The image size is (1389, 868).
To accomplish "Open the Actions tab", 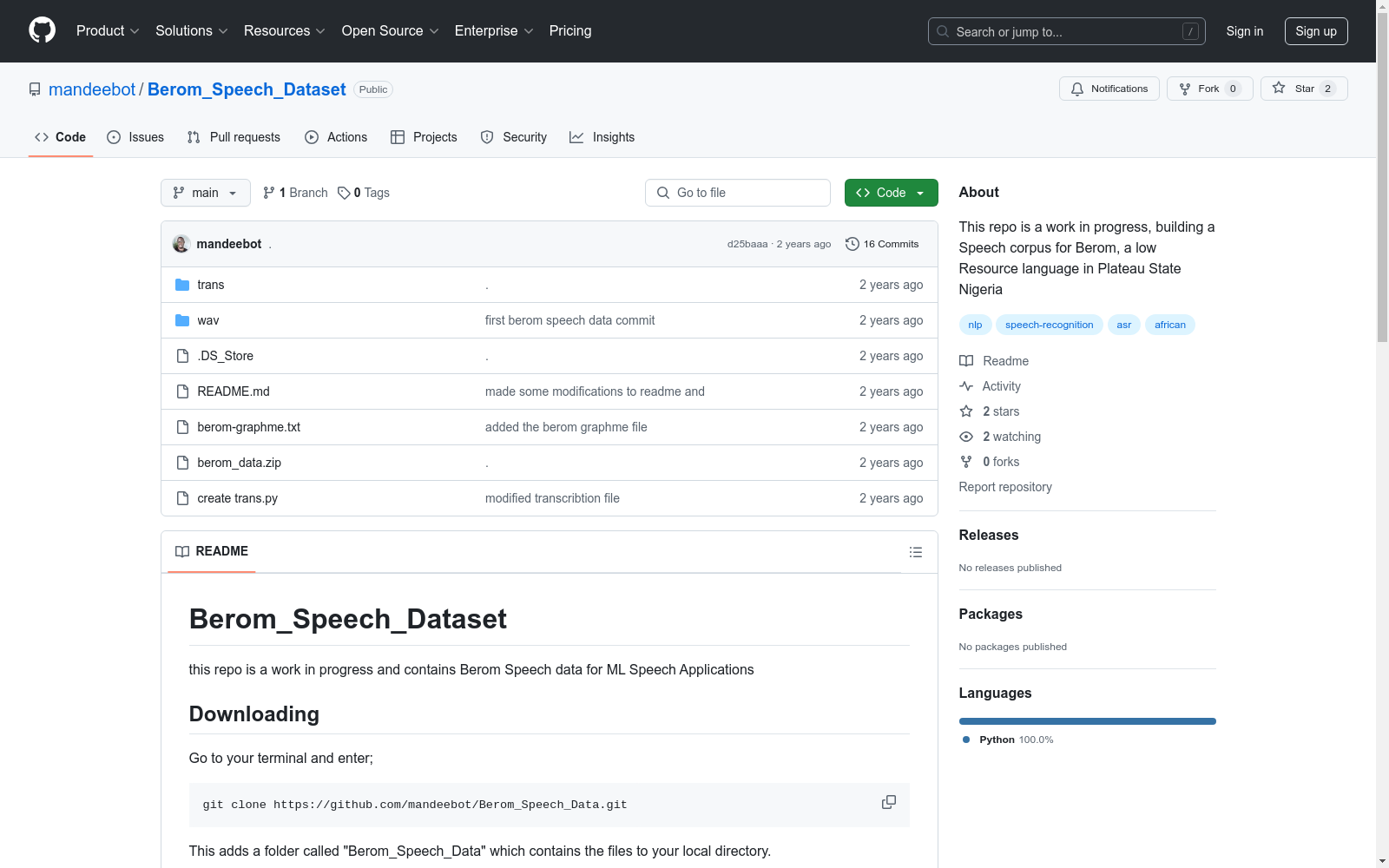I will tap(336, 137).
